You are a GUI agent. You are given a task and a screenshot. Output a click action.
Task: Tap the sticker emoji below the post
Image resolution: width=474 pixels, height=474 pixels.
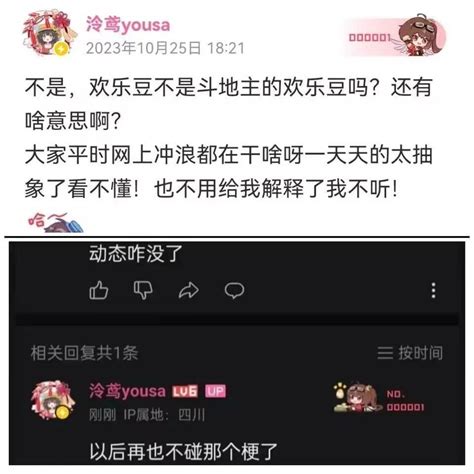click(x=55, y=223)
